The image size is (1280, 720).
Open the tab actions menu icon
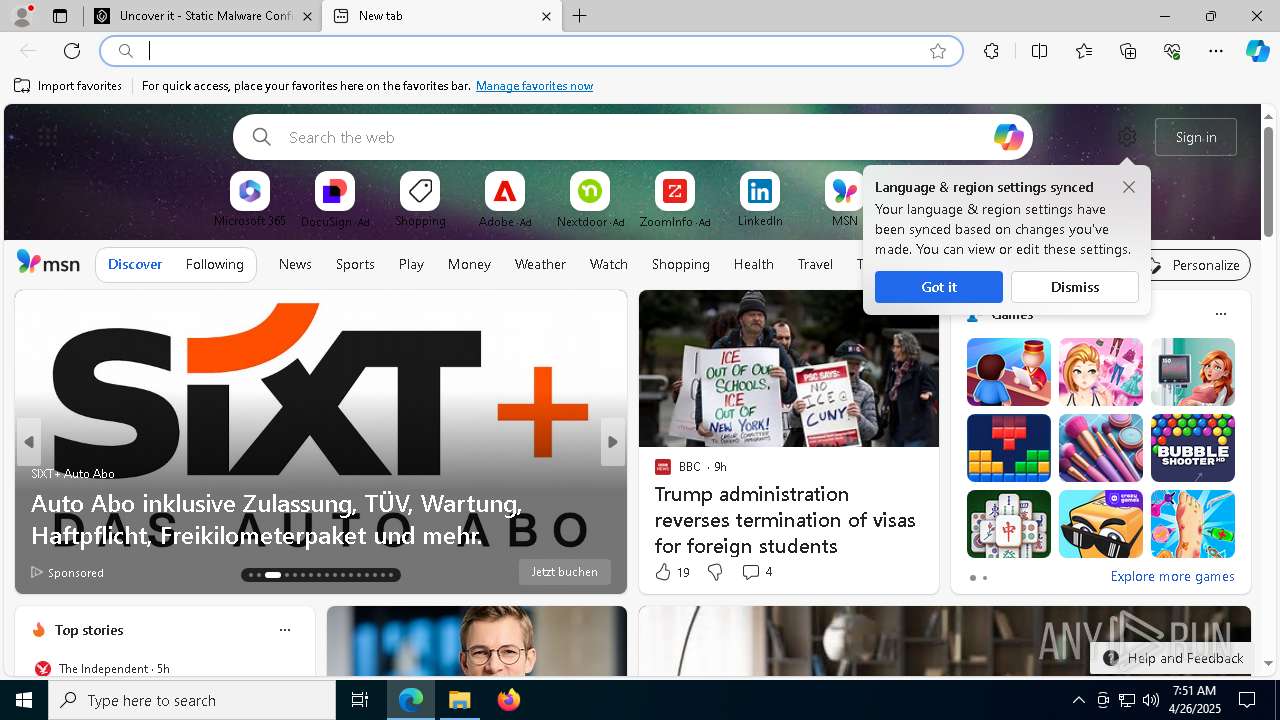(x=60, y=16)
